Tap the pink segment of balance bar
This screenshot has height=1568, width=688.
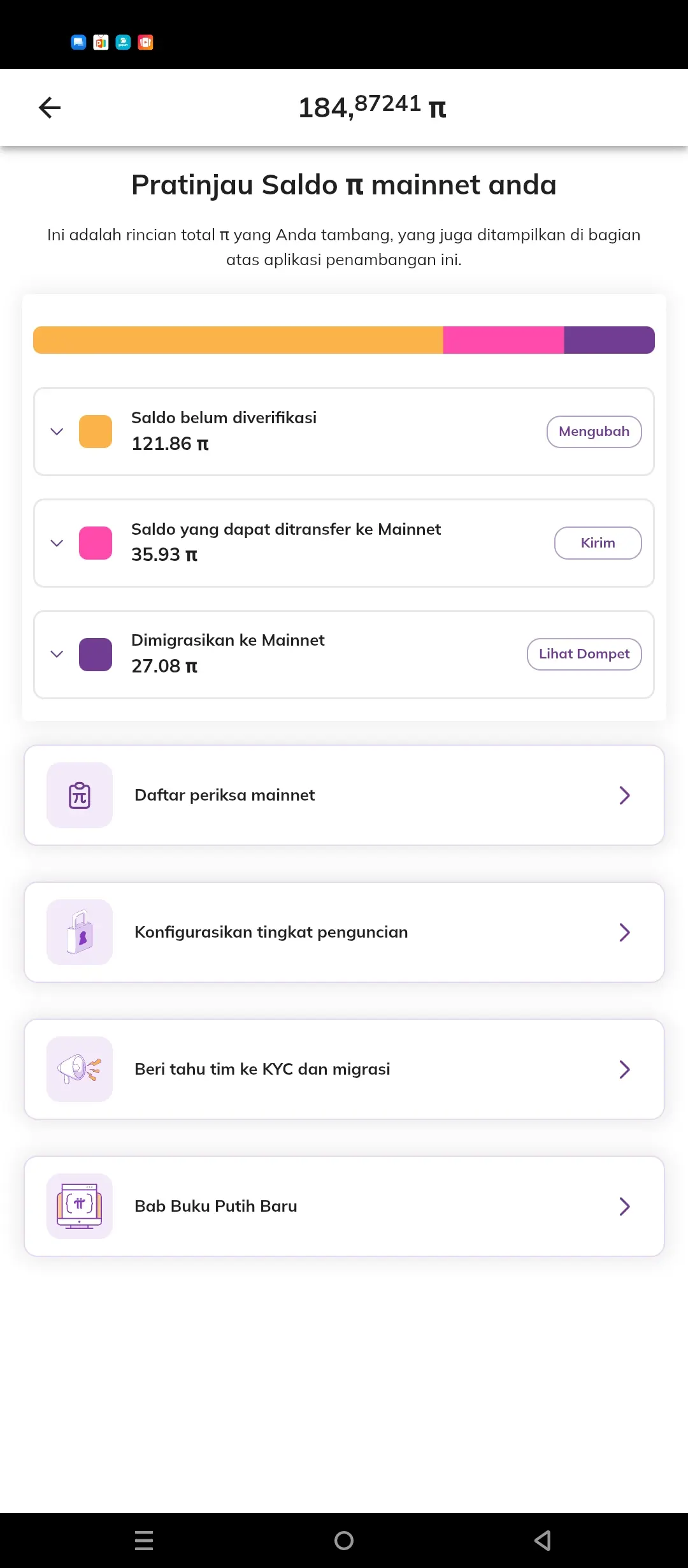pos(503,340)
